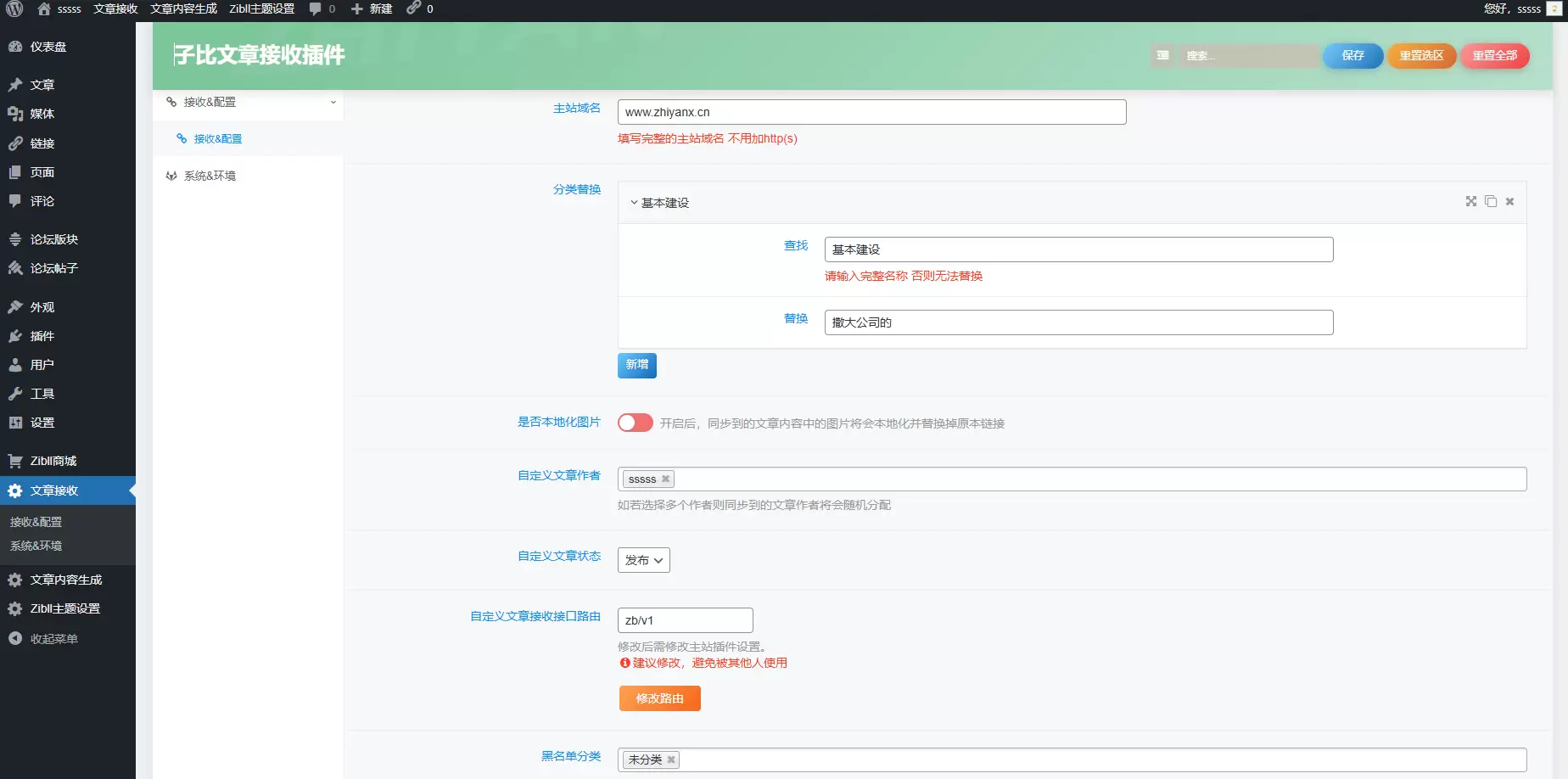
Task: Open the 仪表盘 dashboard menu
Action: point(68,47)
